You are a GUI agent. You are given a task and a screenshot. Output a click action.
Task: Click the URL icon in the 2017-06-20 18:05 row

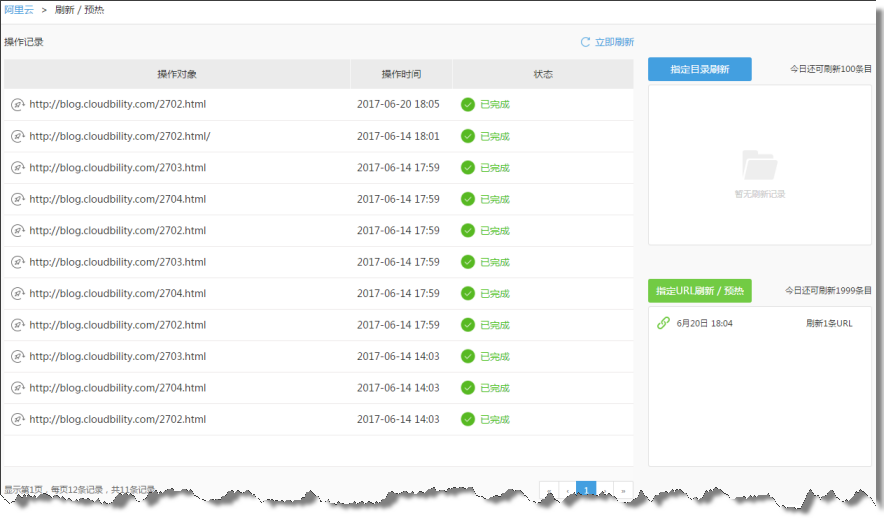(x=17, y=104)
